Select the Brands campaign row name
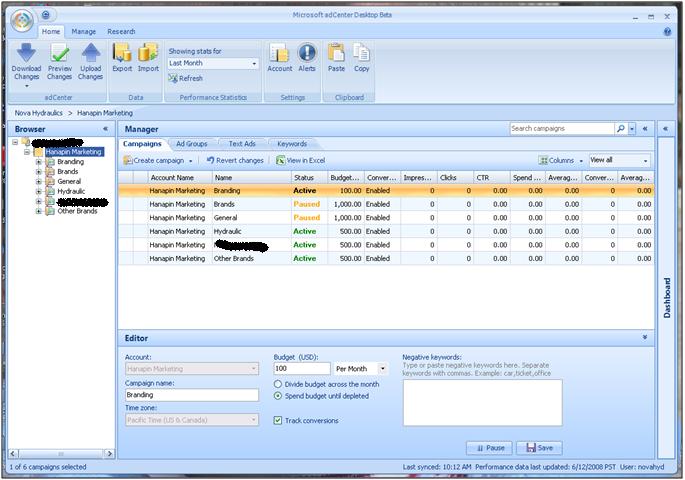685x480 pixels. pyautogui.click(x=224, y=204)
